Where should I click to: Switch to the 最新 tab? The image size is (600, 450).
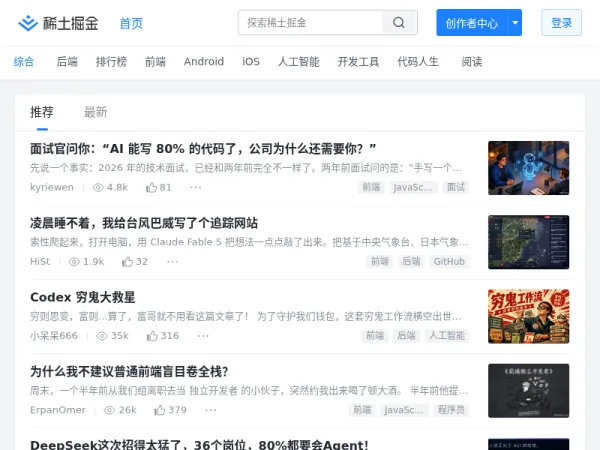coord(96,112)
